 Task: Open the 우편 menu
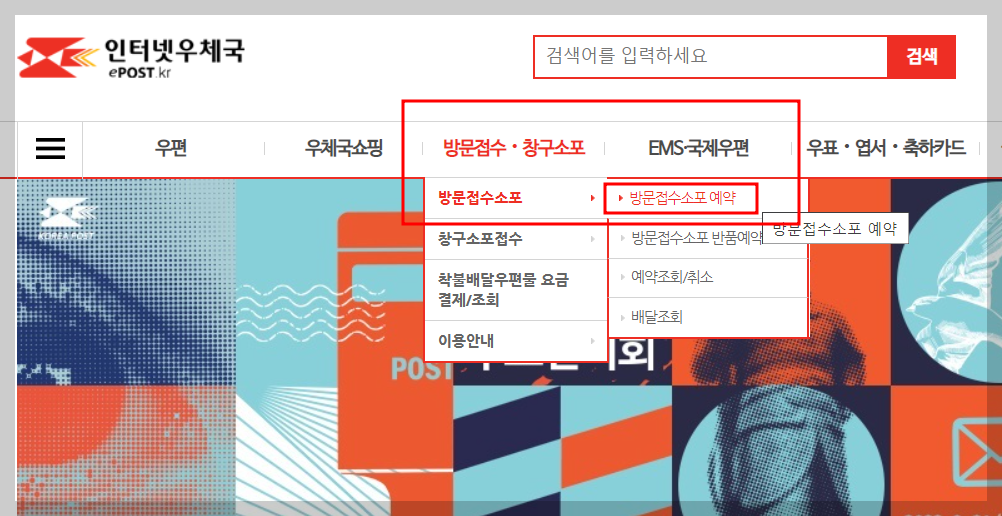pyautogui.click(x=170, y=149)
